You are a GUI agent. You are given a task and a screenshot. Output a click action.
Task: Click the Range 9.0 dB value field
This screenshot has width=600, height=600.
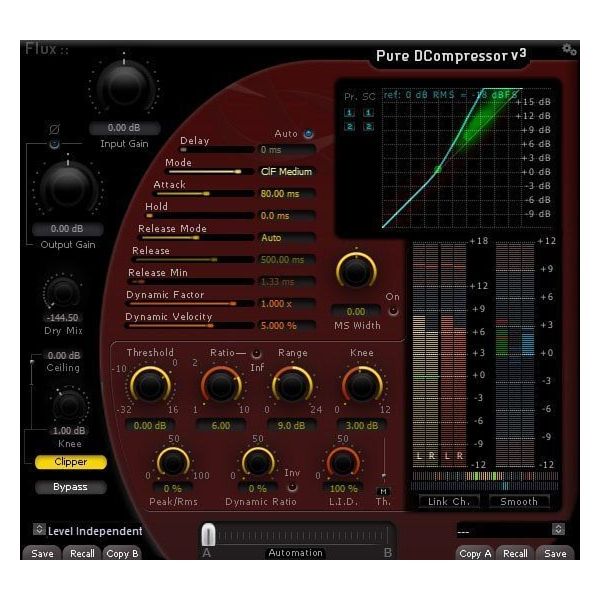click(x=292, y=426)
